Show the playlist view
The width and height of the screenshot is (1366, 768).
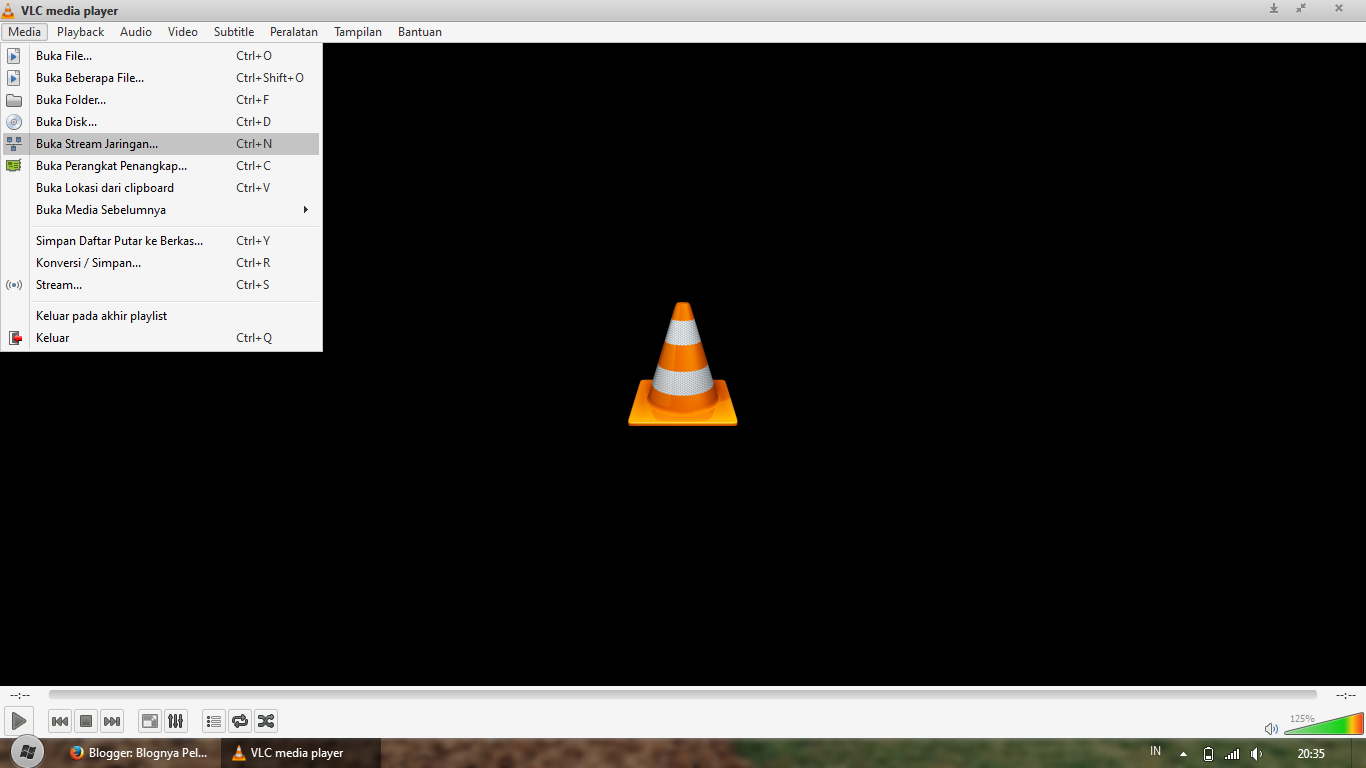tap(213, 720)
